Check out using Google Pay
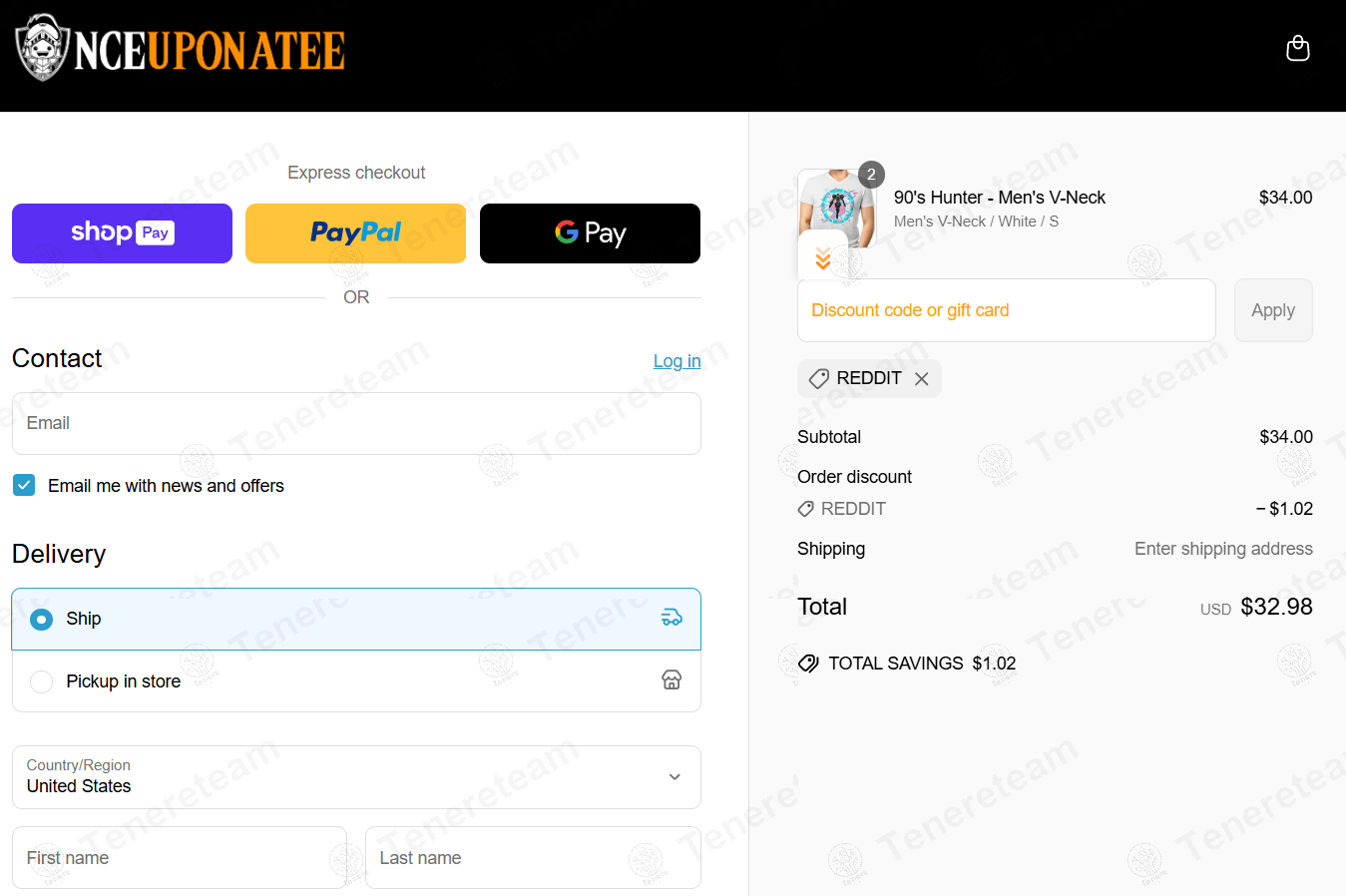1346x896 pixels. click(x=590, y=233)
